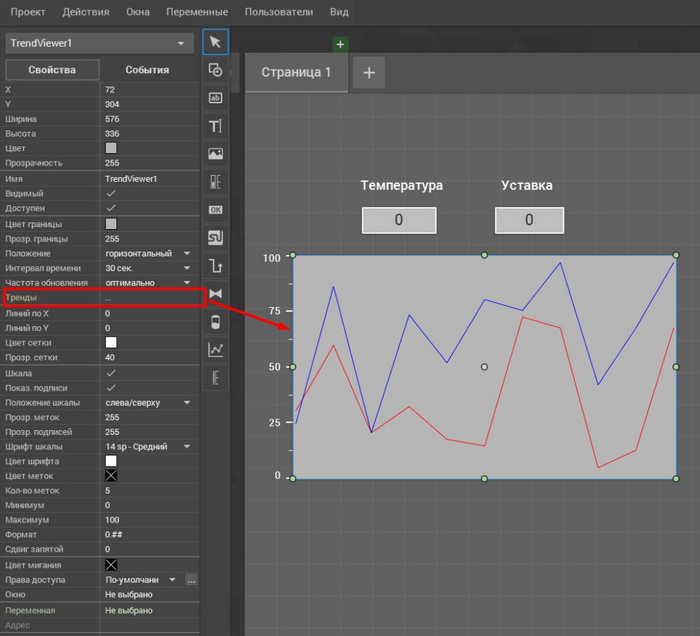
Task: Open the TrendViewer1 object selector dropdown
Action: click(98, 43)
